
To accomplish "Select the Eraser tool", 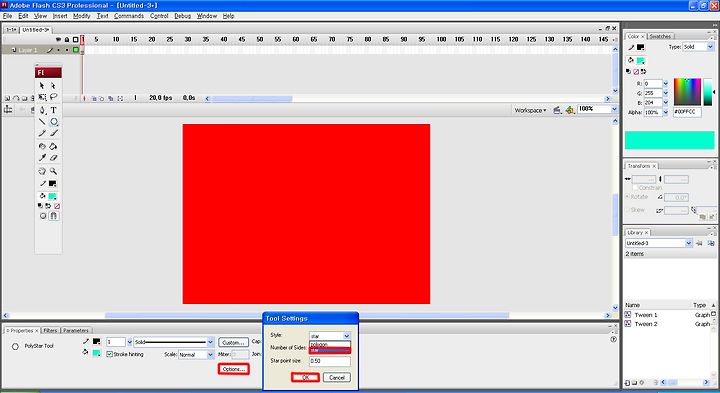I will [53, 157].
